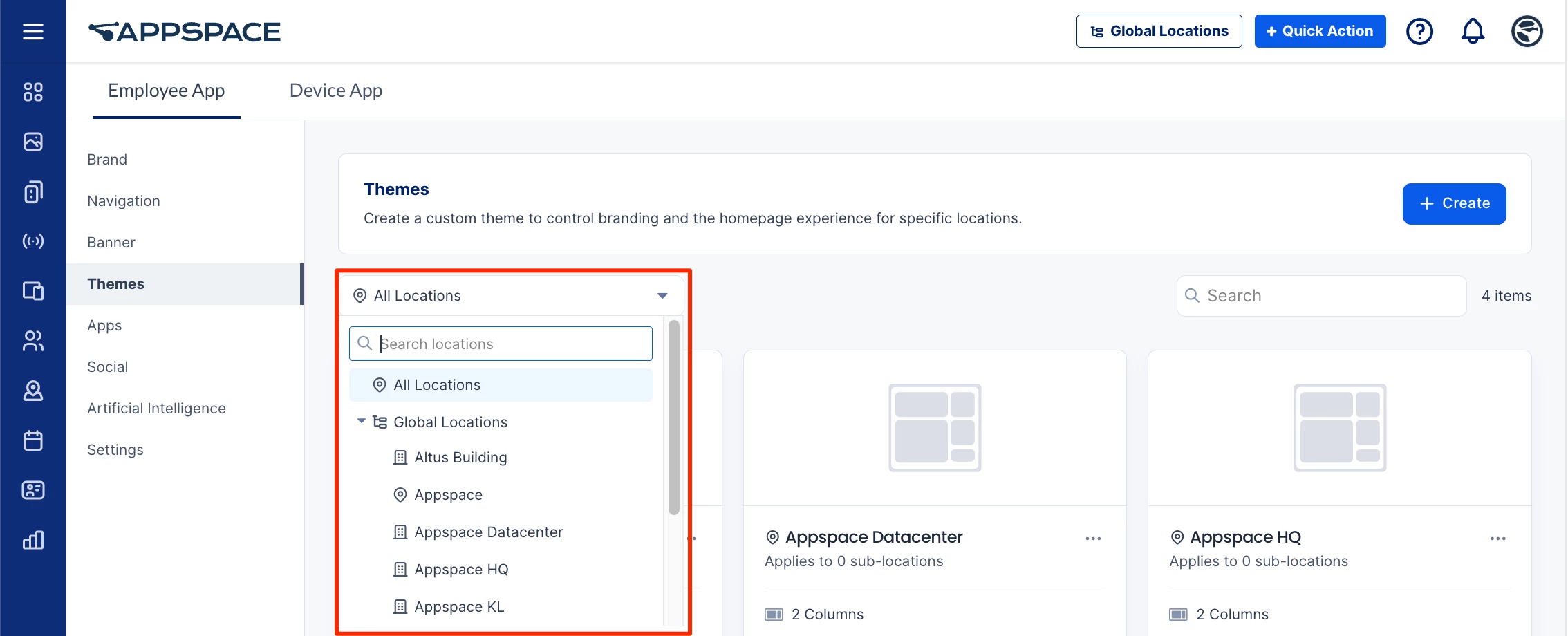This screenshot has height=636, width=1568.
Task: Open the Banner section
Action: pos(111,243)
